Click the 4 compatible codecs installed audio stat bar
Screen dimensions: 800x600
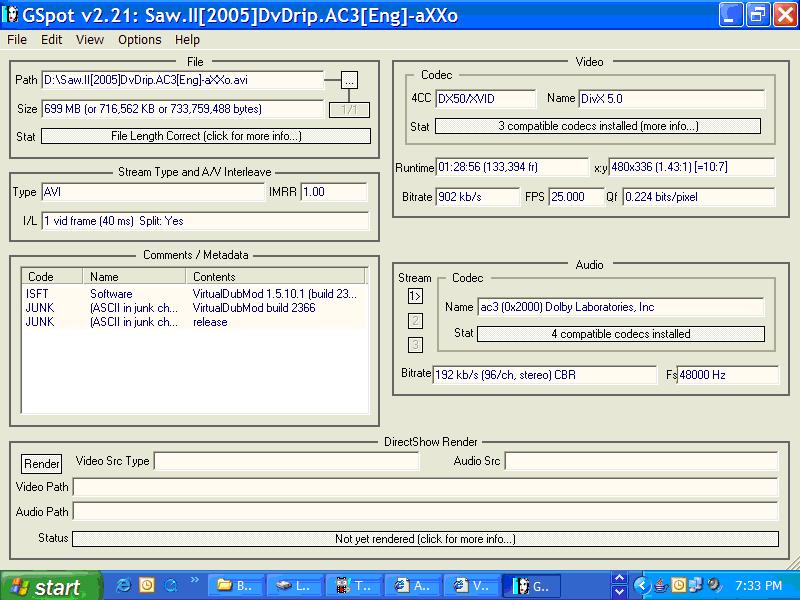point(621,334)
